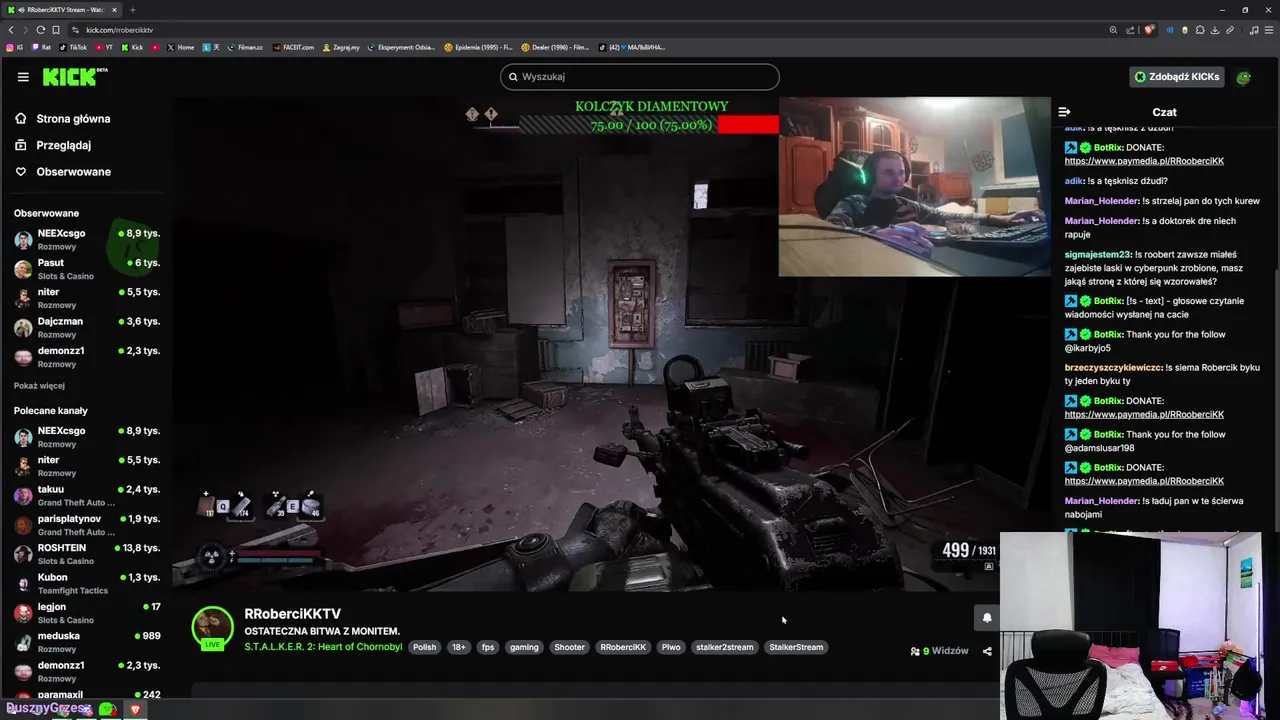The width and height of the screenshot is (1280, 720).
Task: Open the green user avatar menu
Action: pos(1244,77)
